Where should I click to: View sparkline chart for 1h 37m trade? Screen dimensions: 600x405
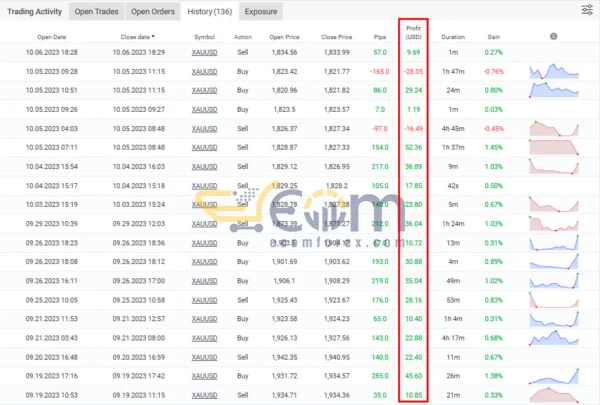click(x=554, y=147)
